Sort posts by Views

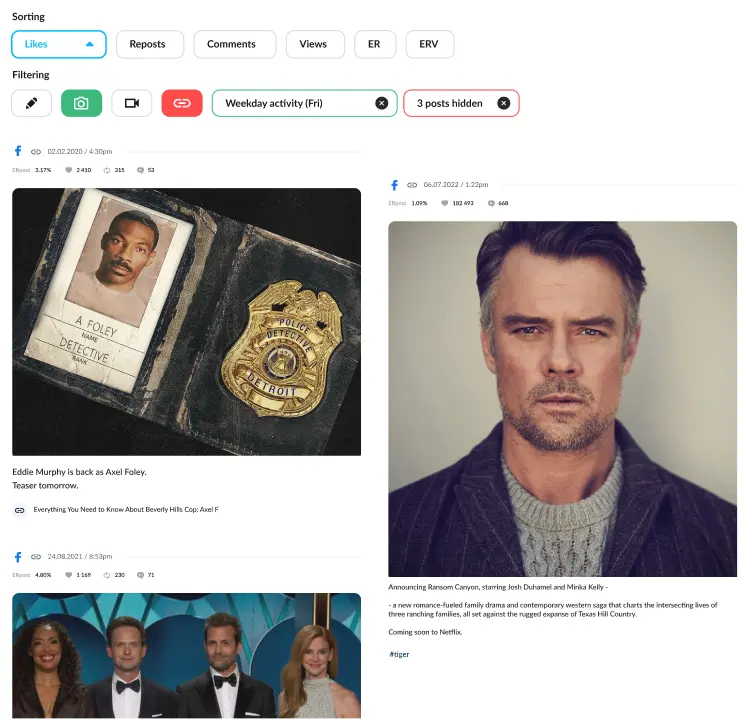click(314, 44)
